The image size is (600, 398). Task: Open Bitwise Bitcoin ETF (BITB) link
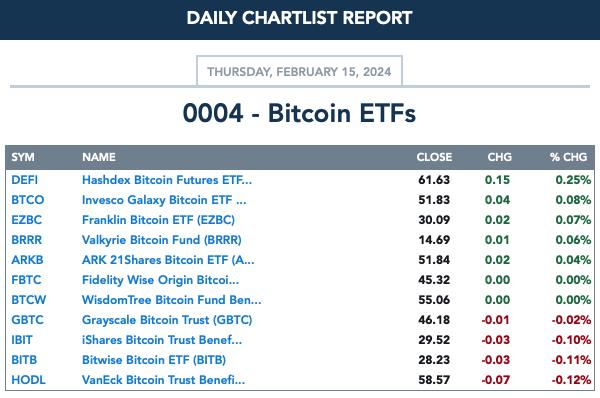154,360
